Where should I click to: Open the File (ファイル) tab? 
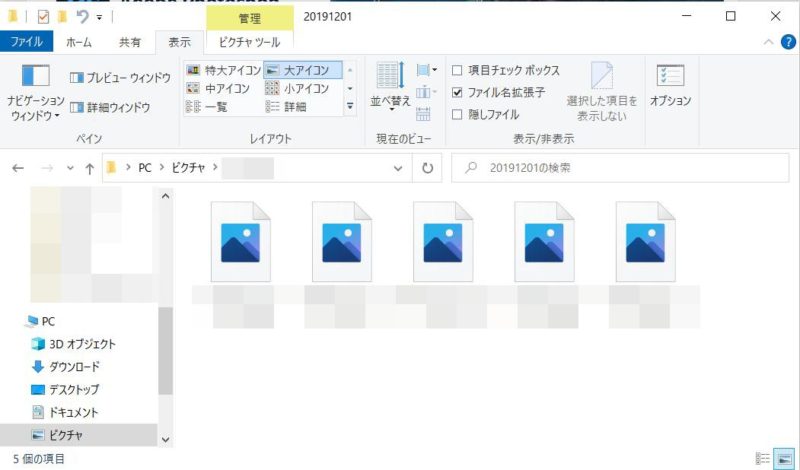tap(27, 41)
